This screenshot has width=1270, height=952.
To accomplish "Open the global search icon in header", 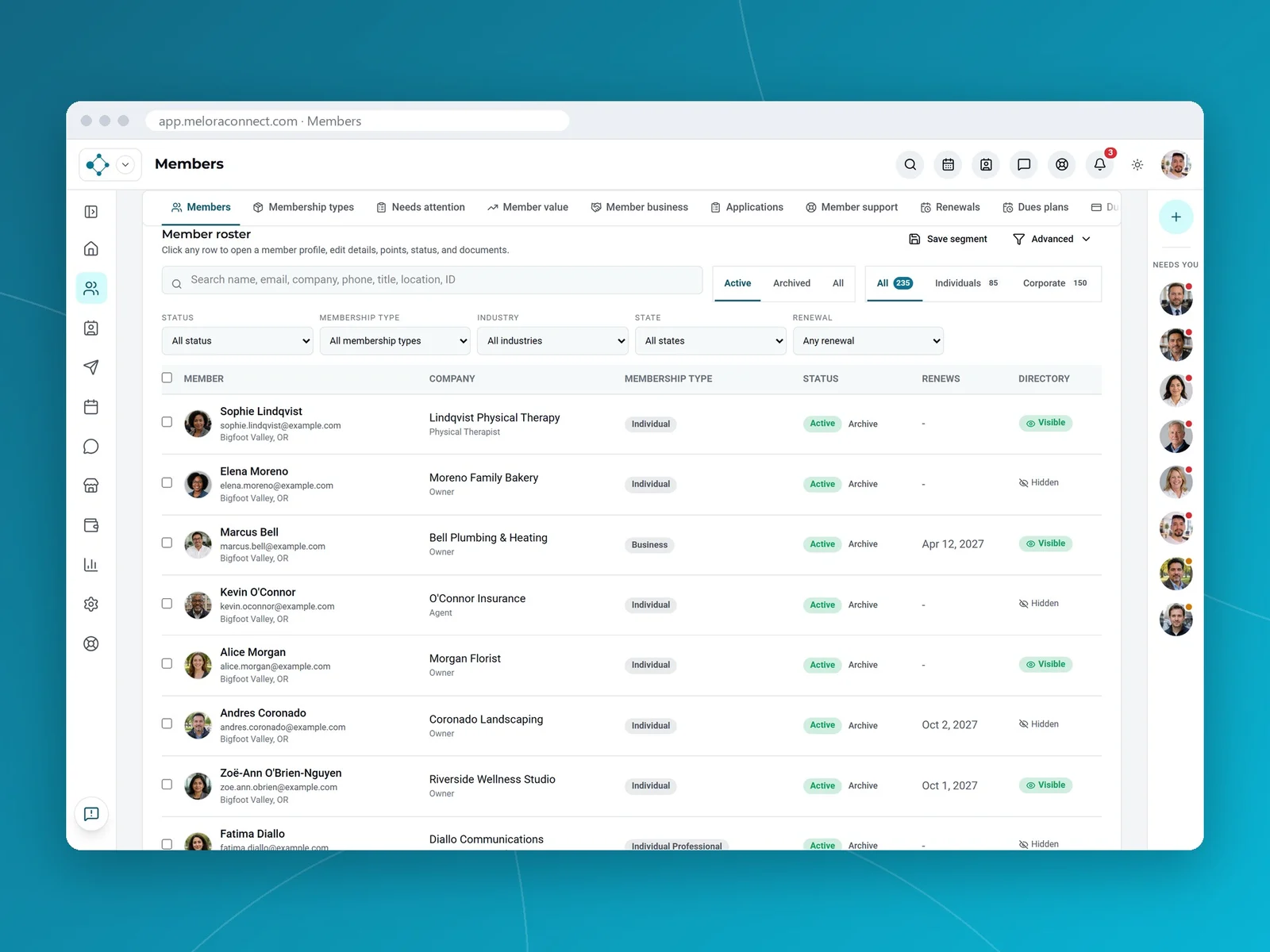I will point(910,164).
